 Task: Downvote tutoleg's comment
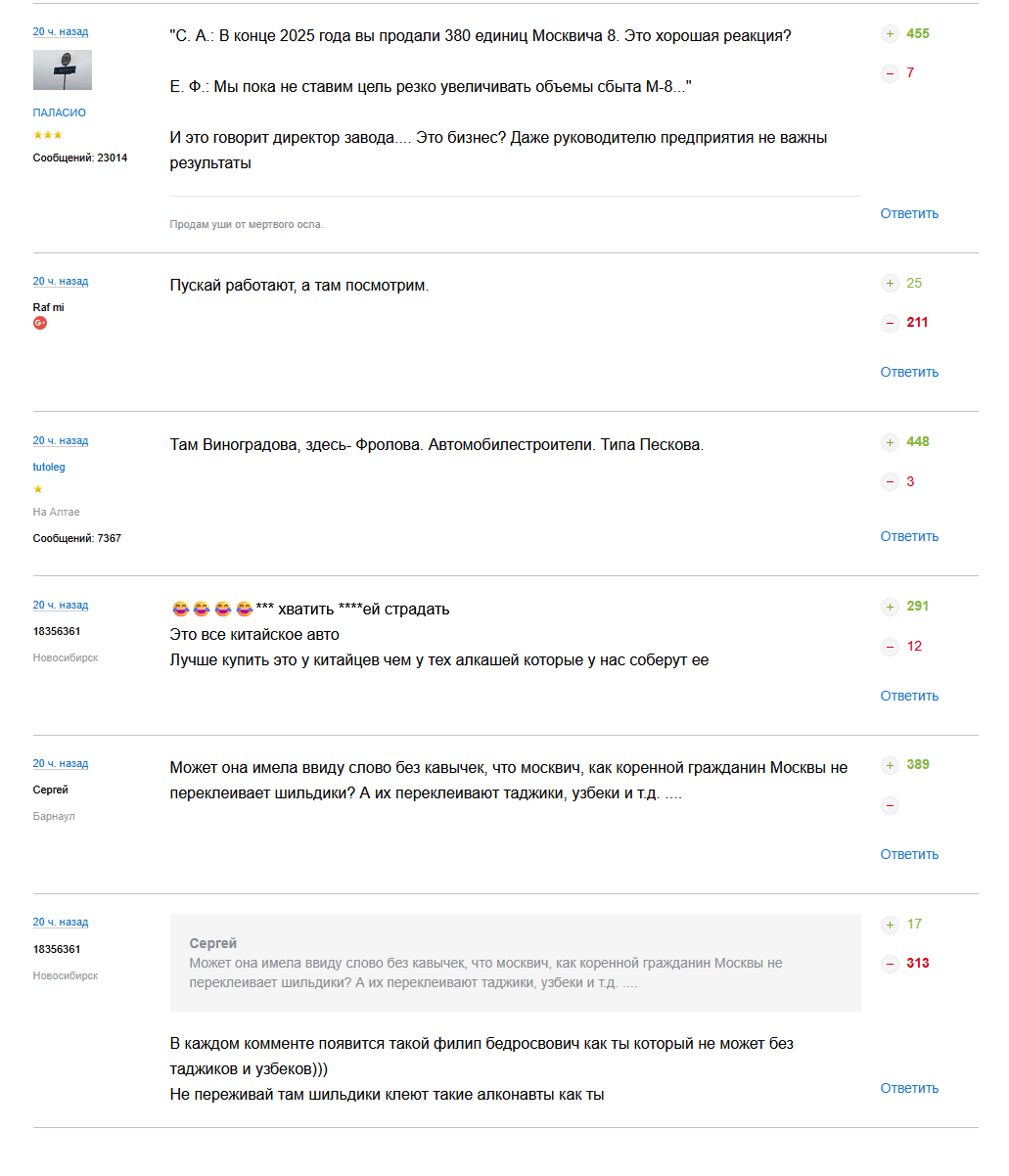click(x=890, y=481)
